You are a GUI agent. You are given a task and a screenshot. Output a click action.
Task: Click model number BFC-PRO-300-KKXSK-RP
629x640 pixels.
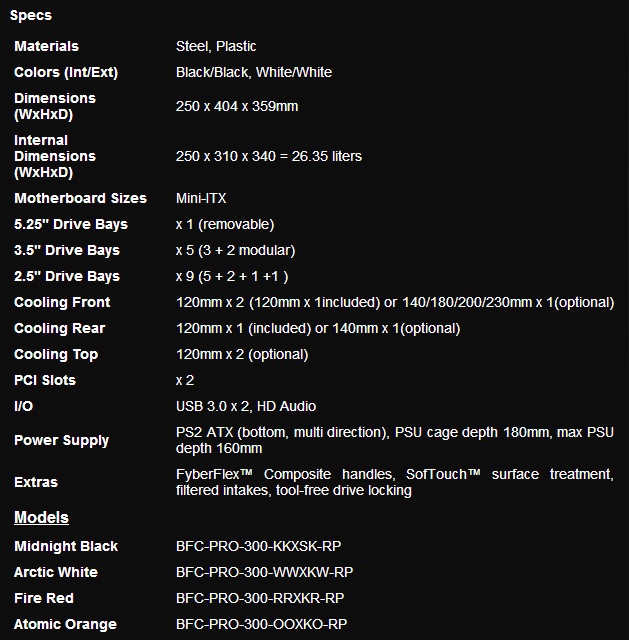point(258,546)
